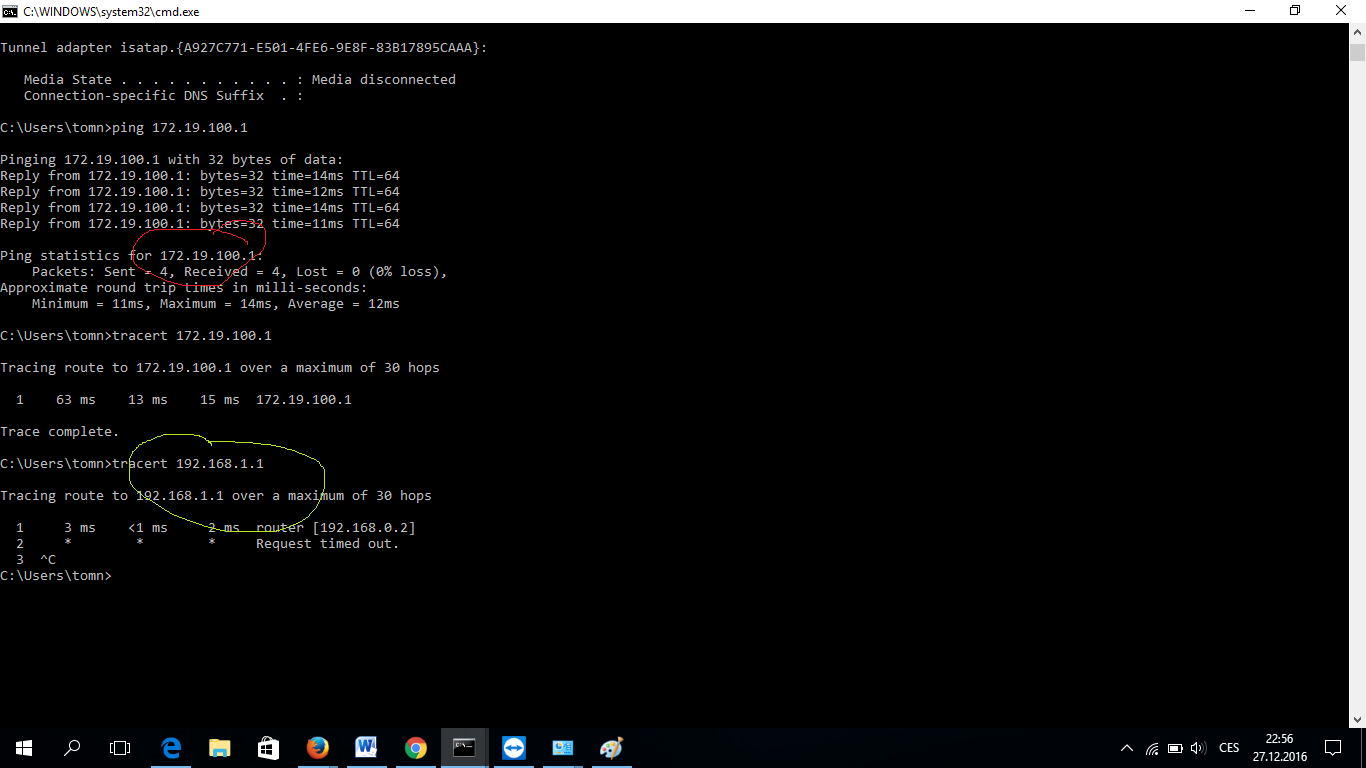The image size is (1366, 768).
Task: Click the 'Media disconnected' text
Action: point(384,80)
